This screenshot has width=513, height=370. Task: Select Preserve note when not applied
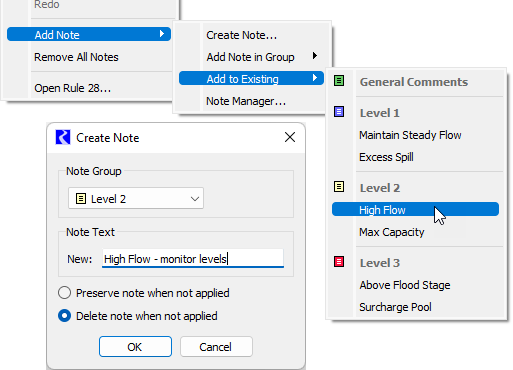click(x=64, y=293)
